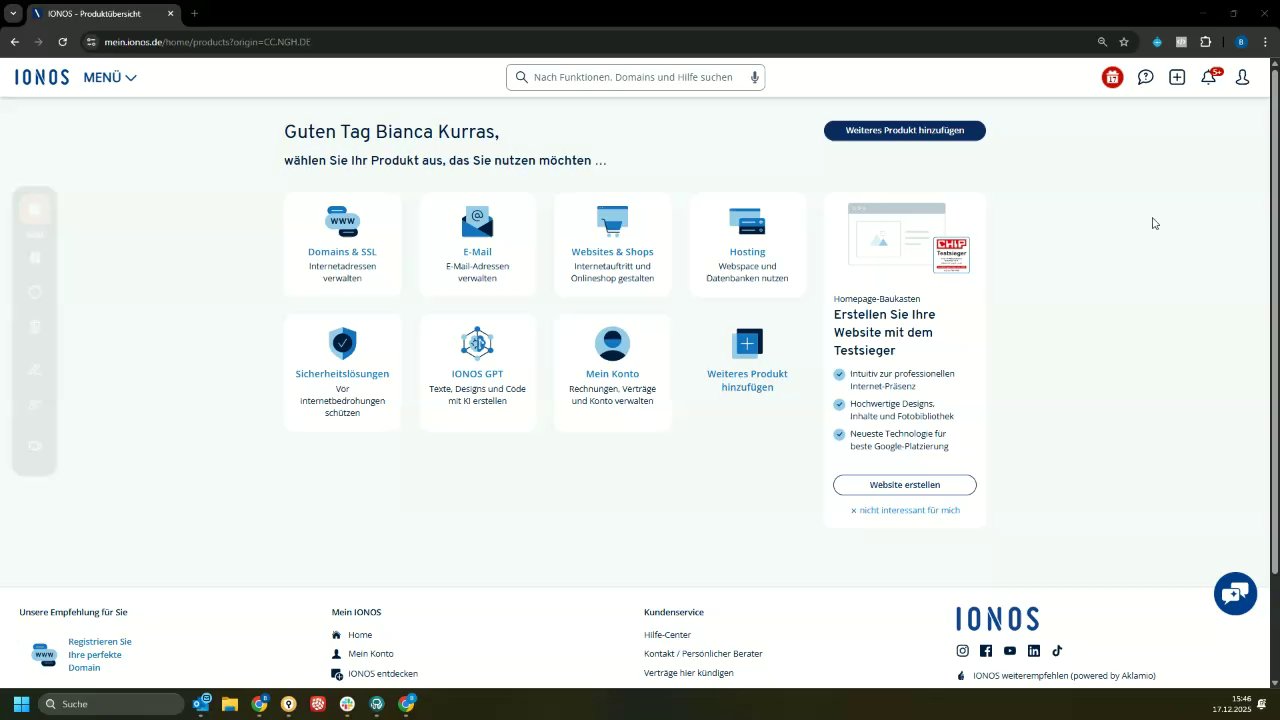Open the Hilfe-Center footer link

coord(667,635)
